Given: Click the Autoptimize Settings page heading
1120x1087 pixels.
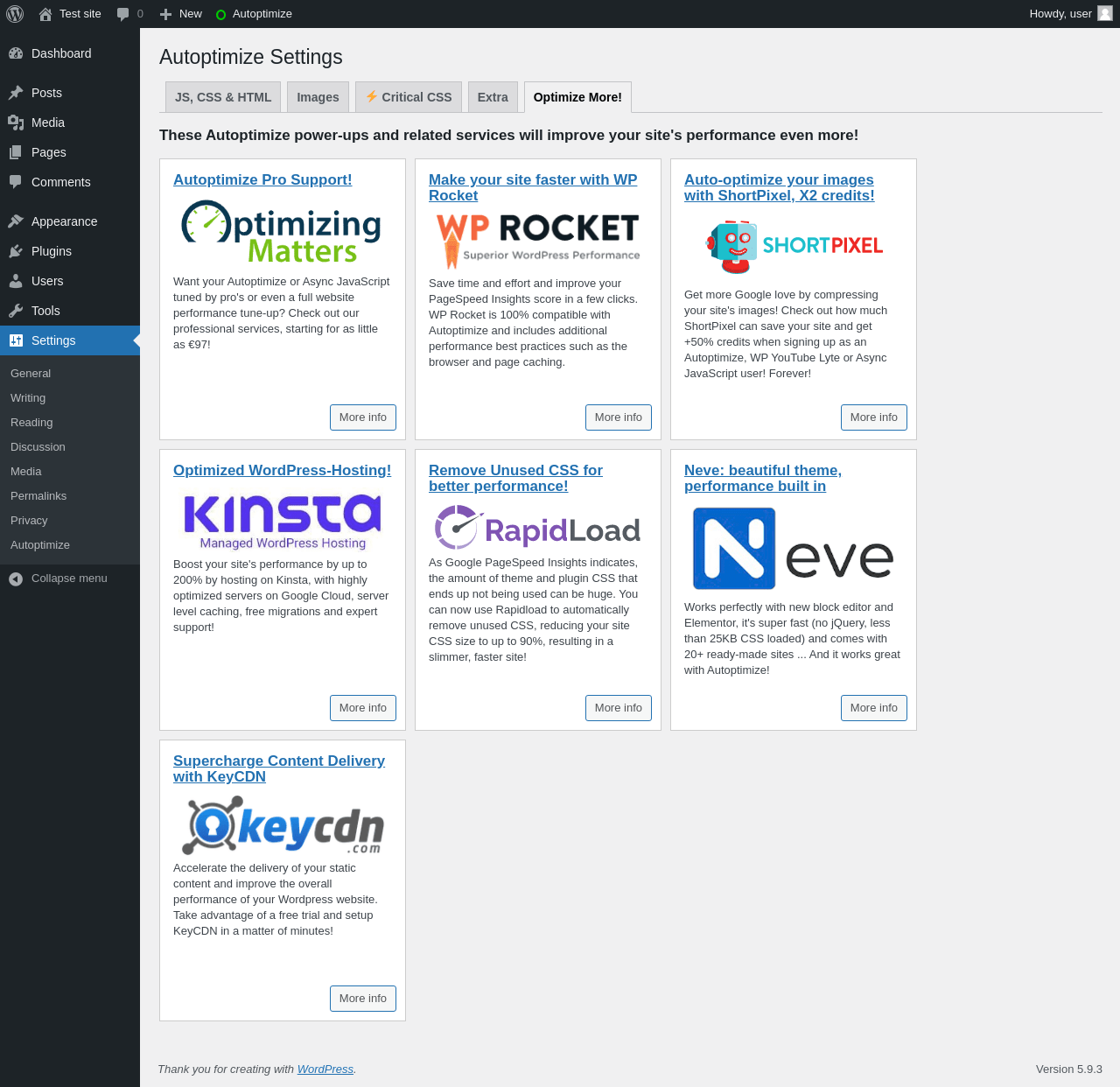Looking at the screenshot, I should 251,57.
